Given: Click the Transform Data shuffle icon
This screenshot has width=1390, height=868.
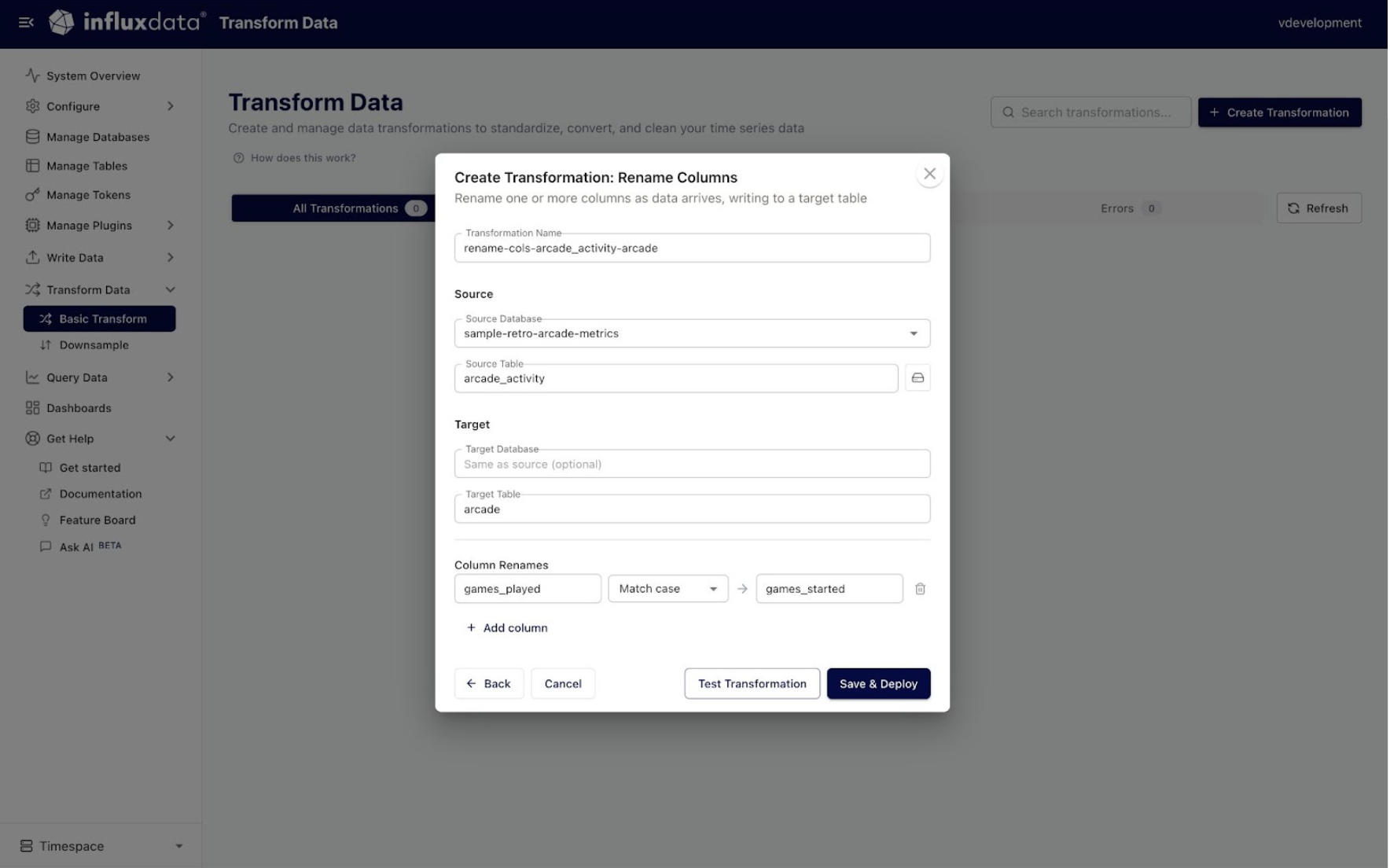Looking at the screenshot, I should point(32,290).
